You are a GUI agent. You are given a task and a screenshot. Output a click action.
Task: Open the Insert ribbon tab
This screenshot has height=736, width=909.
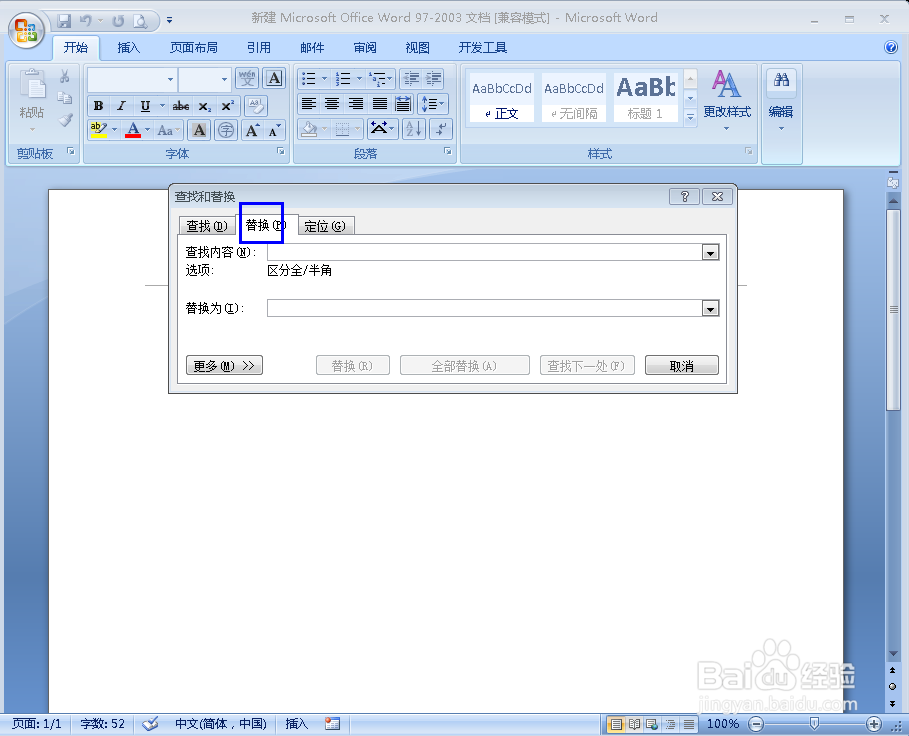pos(129,48)
